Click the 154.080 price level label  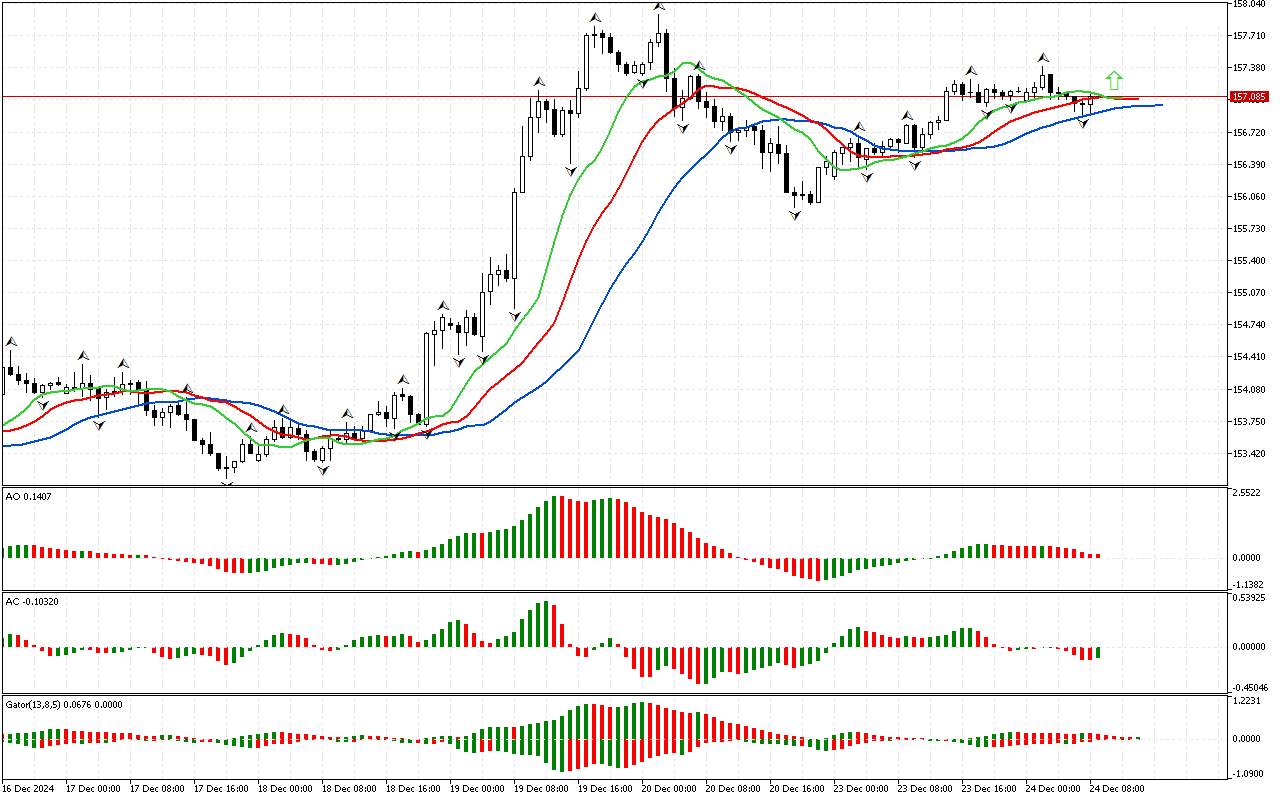tap(1251, 389)
